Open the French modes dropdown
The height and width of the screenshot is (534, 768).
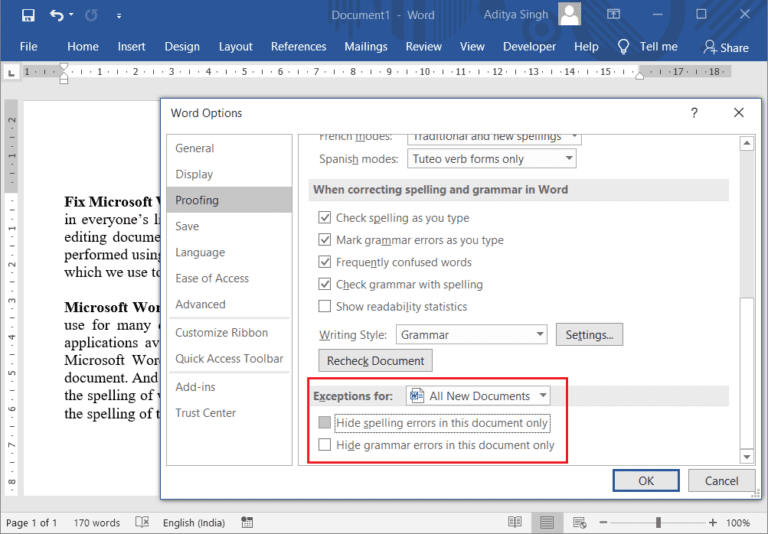click(494, 139)
